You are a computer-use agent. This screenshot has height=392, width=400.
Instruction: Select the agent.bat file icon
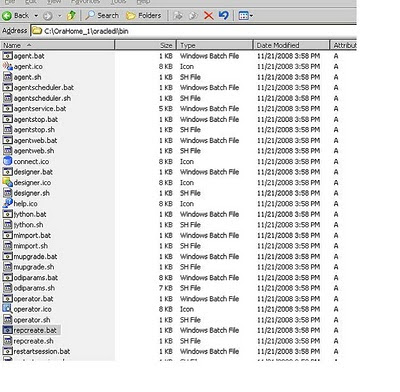8,56
